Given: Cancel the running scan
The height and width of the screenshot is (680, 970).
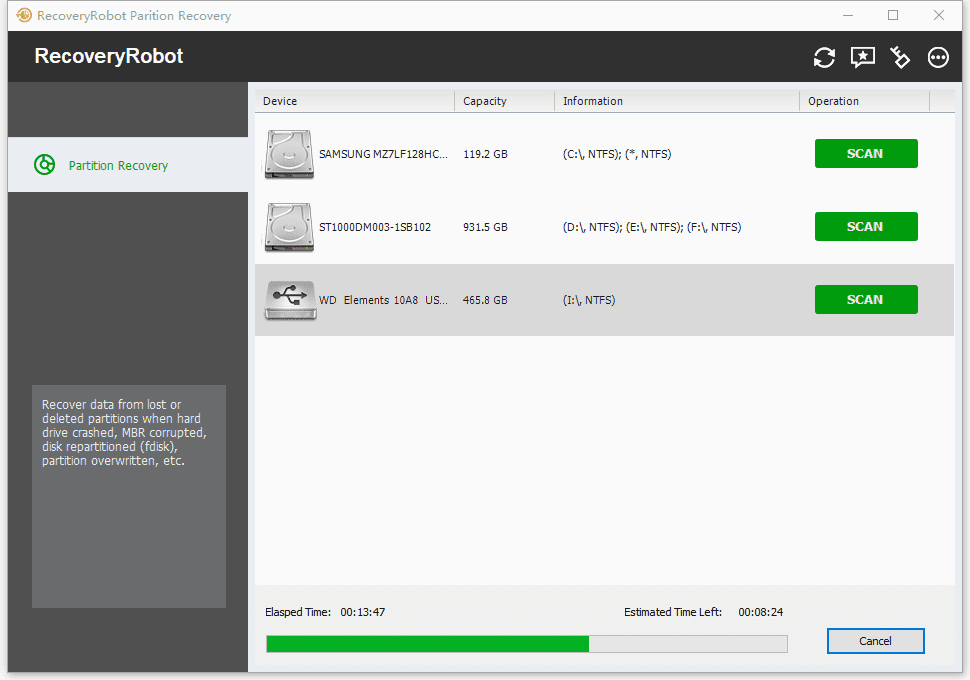Looking at the screenshot, I should (x=875, y=641).
